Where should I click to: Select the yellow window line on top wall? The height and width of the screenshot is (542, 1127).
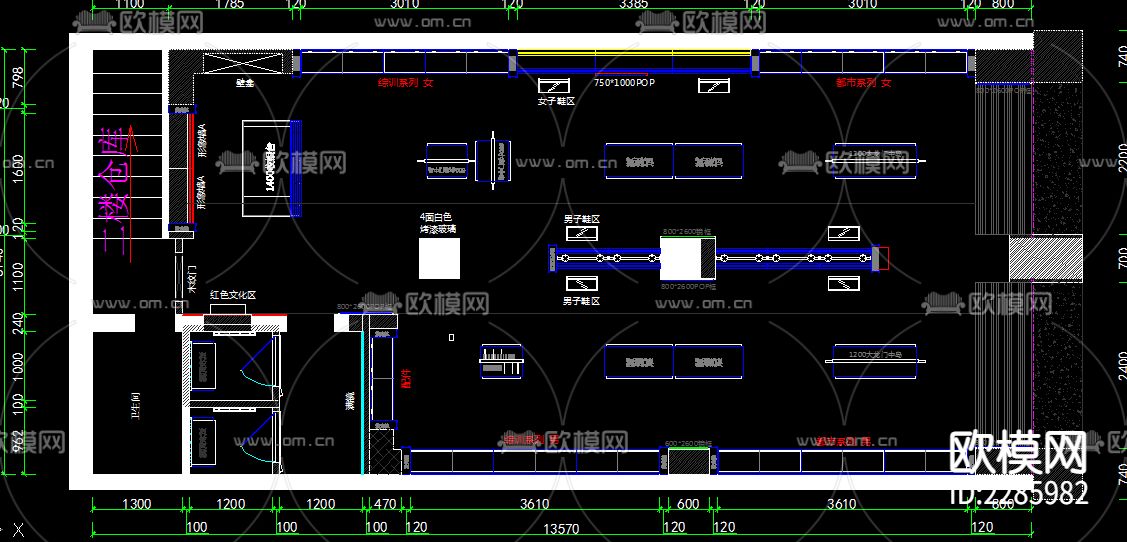(634, 52)
